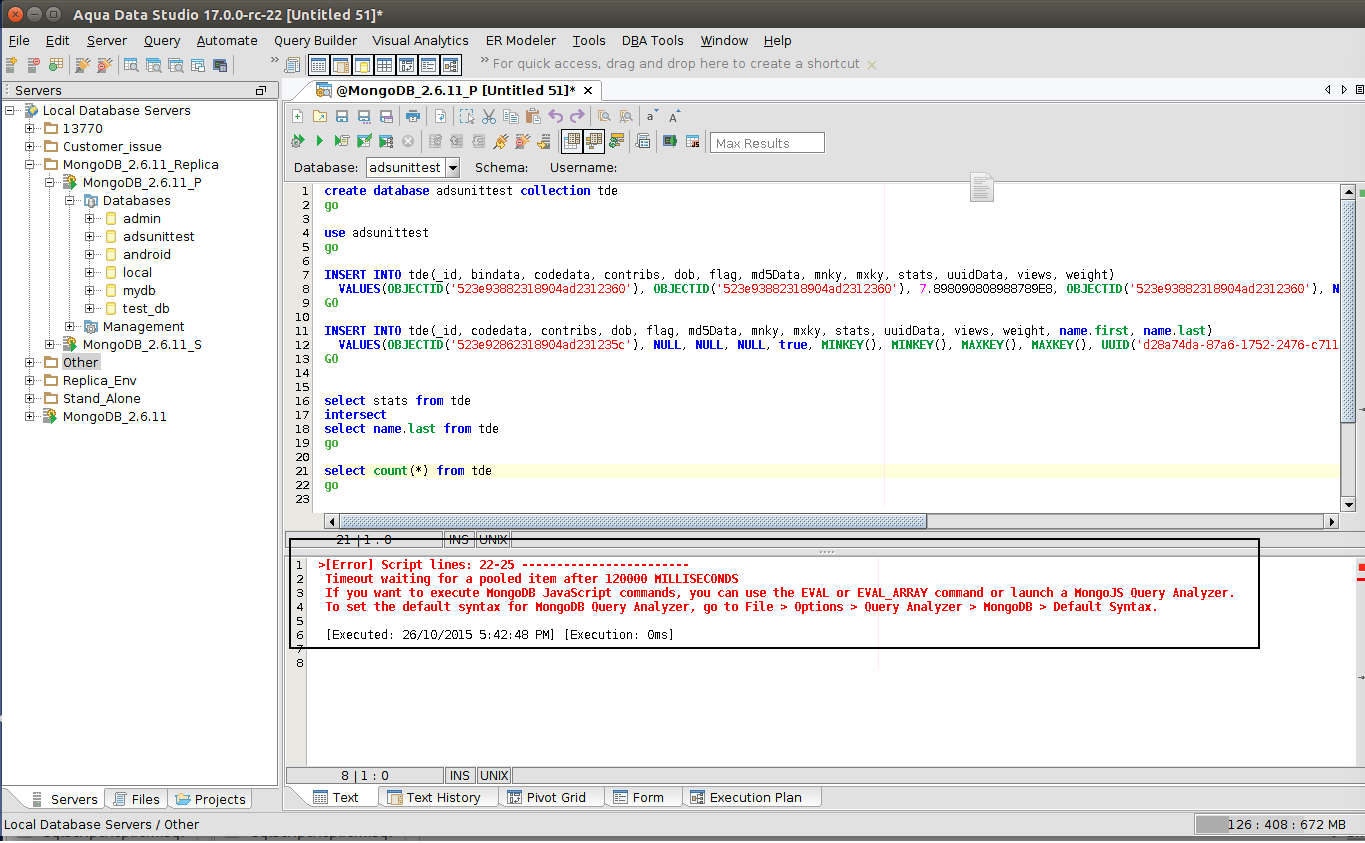Viewport: 1365px width, 843px height.
Task: Click the JS MongoJS analyzer icon
Action: tap(692, 141)
